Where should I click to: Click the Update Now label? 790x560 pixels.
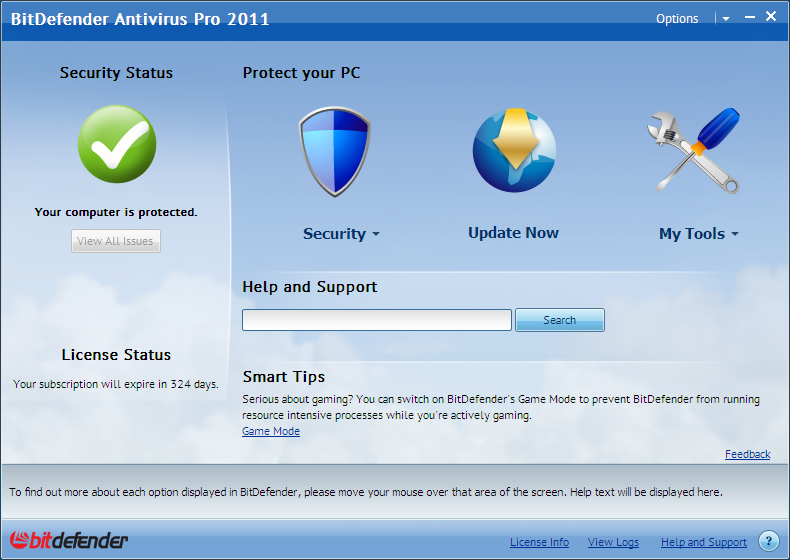pyautogui.click(x=513, y=233)
